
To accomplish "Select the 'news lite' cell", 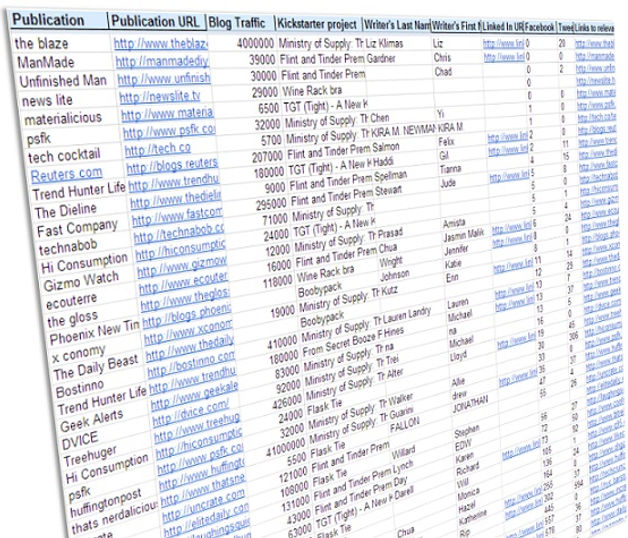I will point(47,100).
